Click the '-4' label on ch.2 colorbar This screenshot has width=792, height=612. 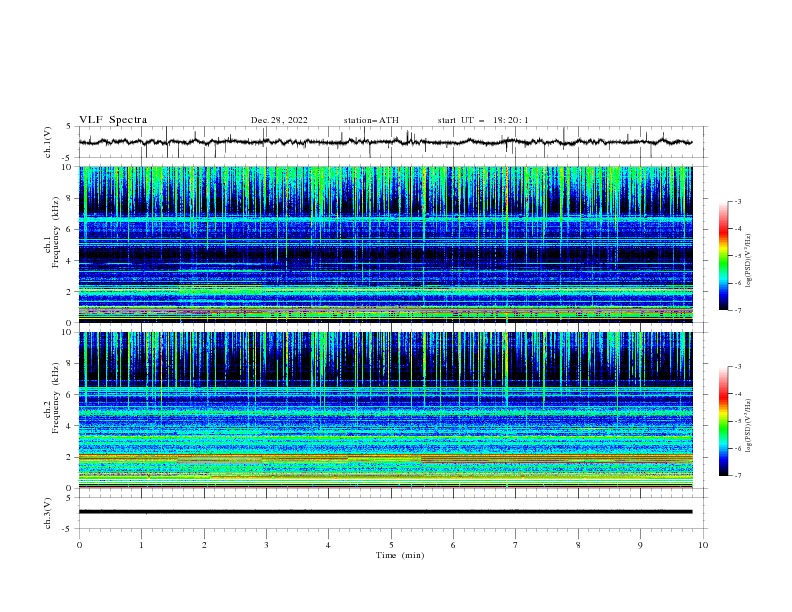(737, 394)
